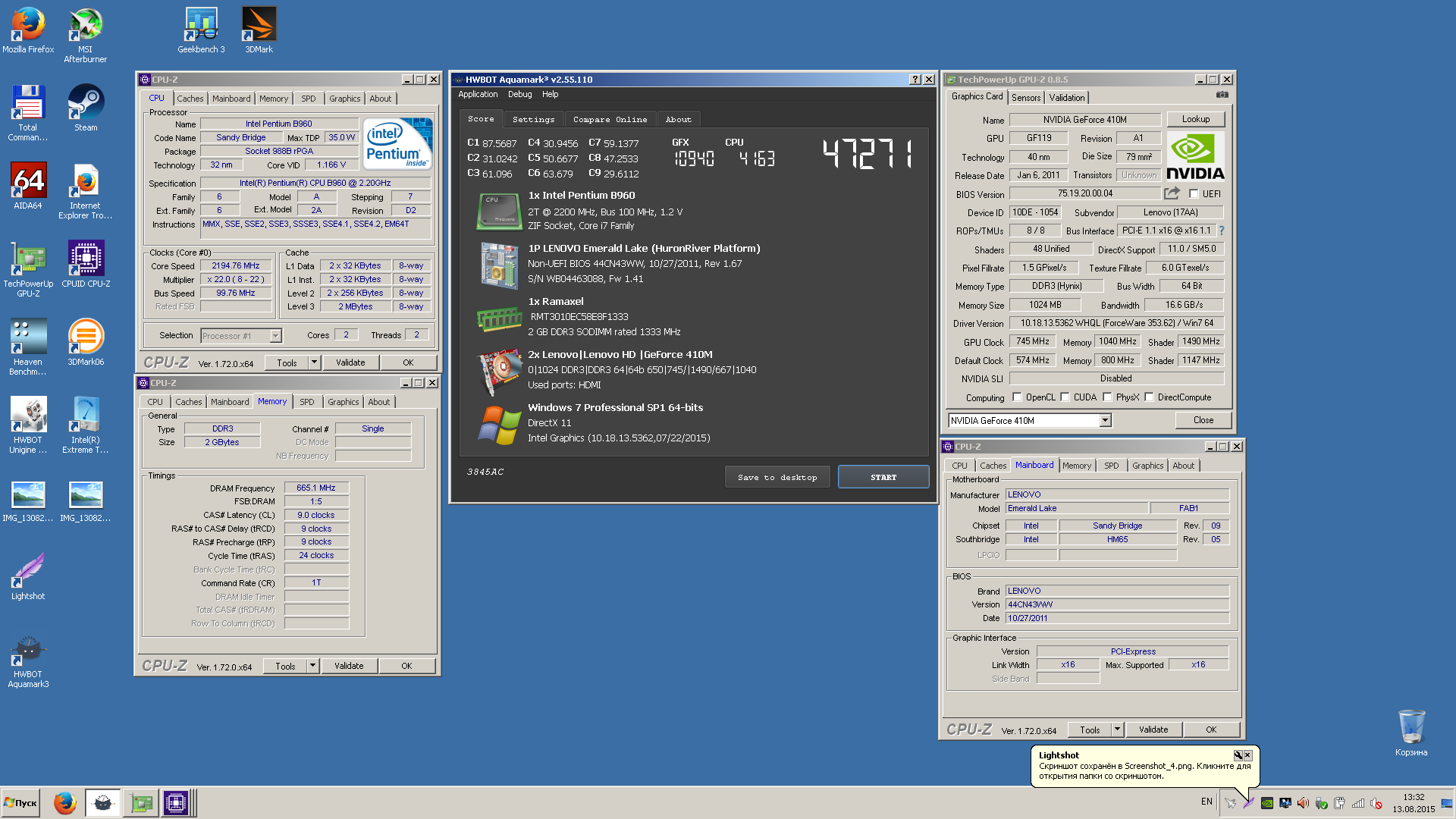Open HWBOT Aquamark3 desktop shortcut

point(28,660)
